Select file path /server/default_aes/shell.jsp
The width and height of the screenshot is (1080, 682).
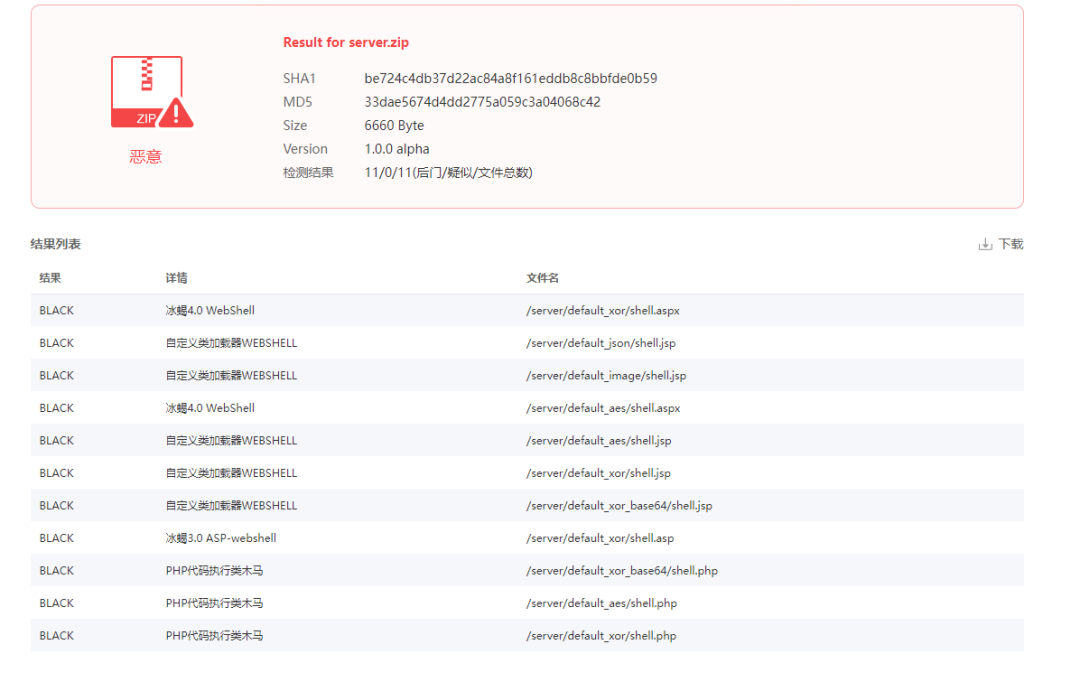coord(599,441)
